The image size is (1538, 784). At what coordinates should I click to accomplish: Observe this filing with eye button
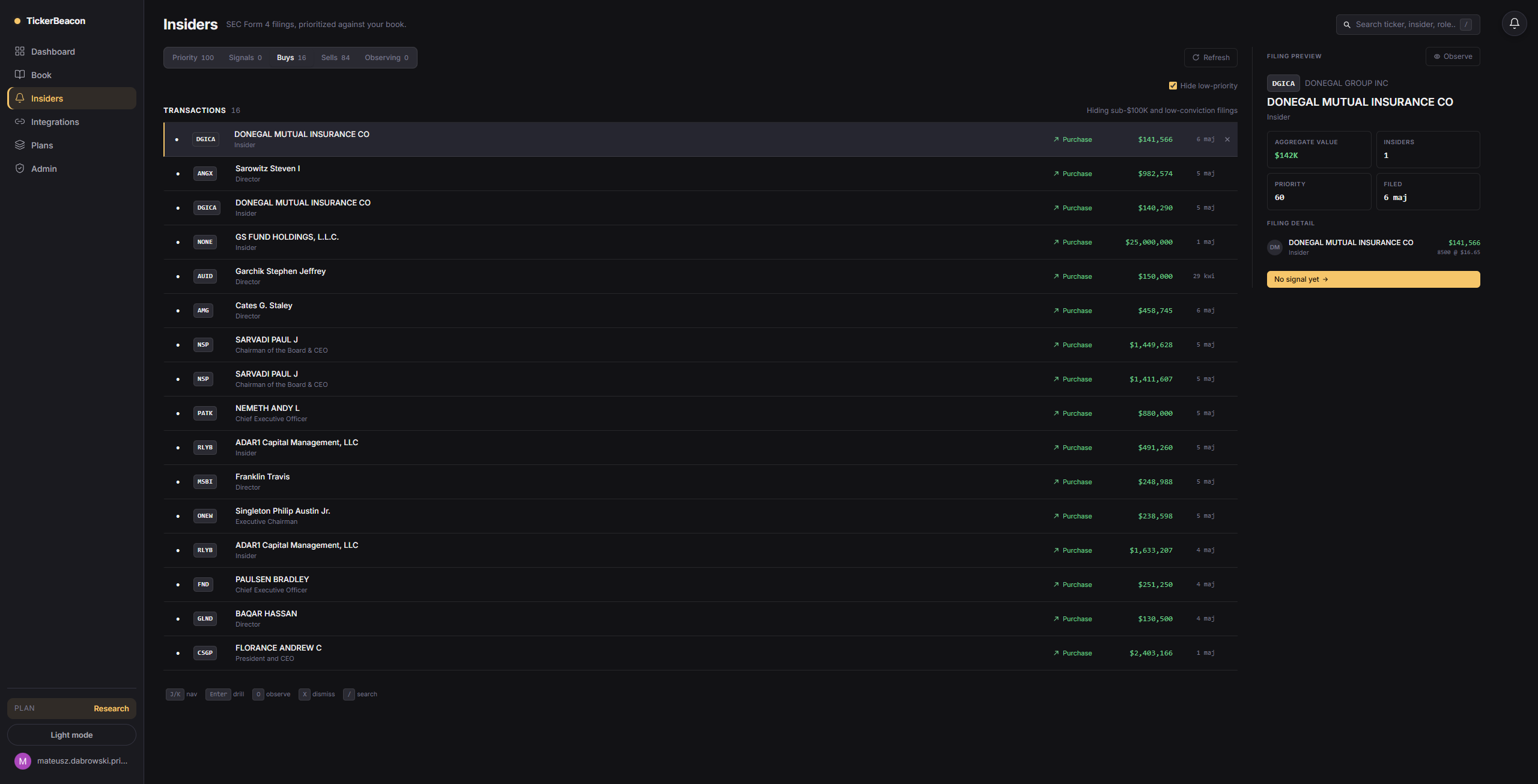pyautogui.click(x=1453, y=56)
